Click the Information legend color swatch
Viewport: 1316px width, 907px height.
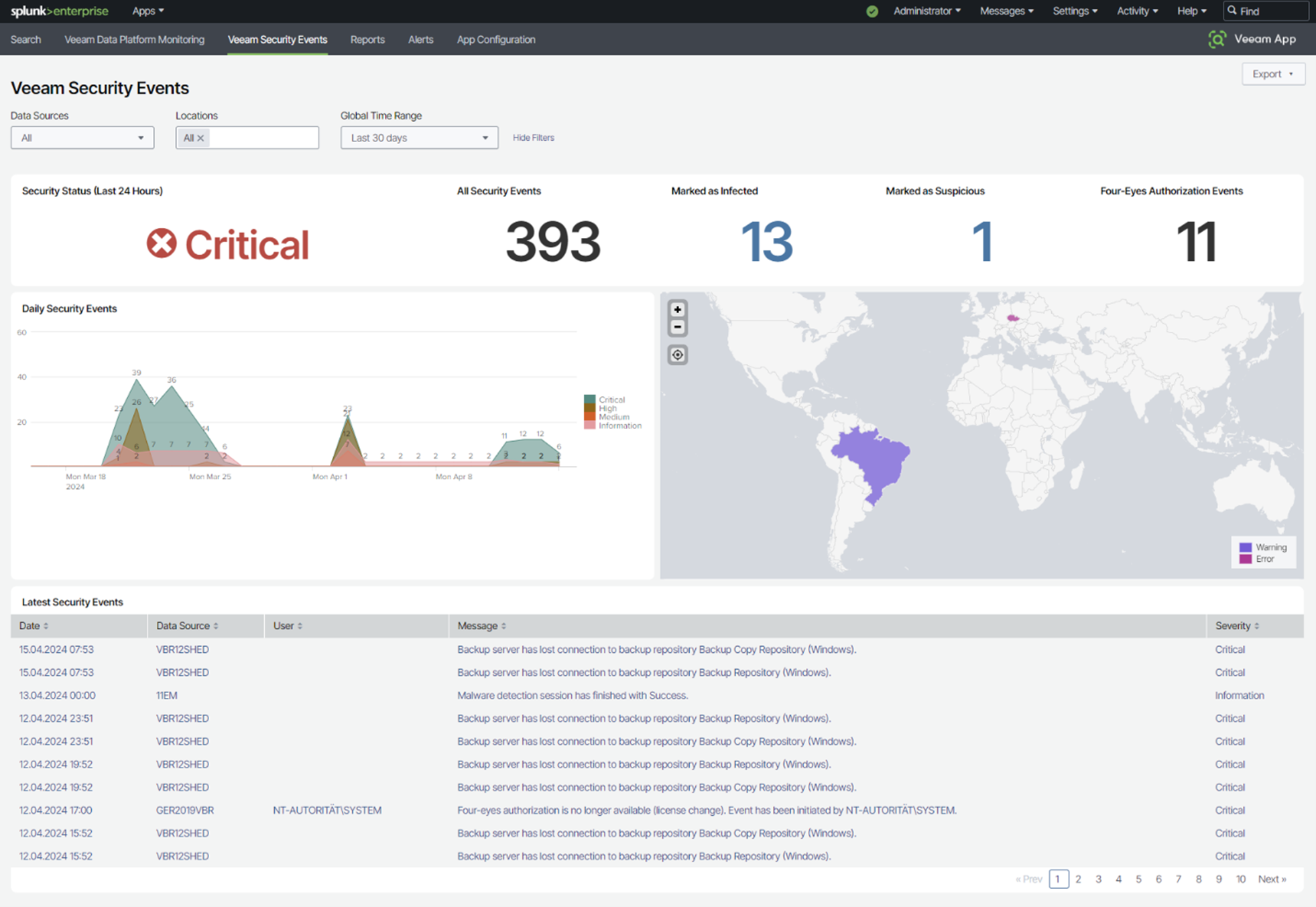pos(589,426)
